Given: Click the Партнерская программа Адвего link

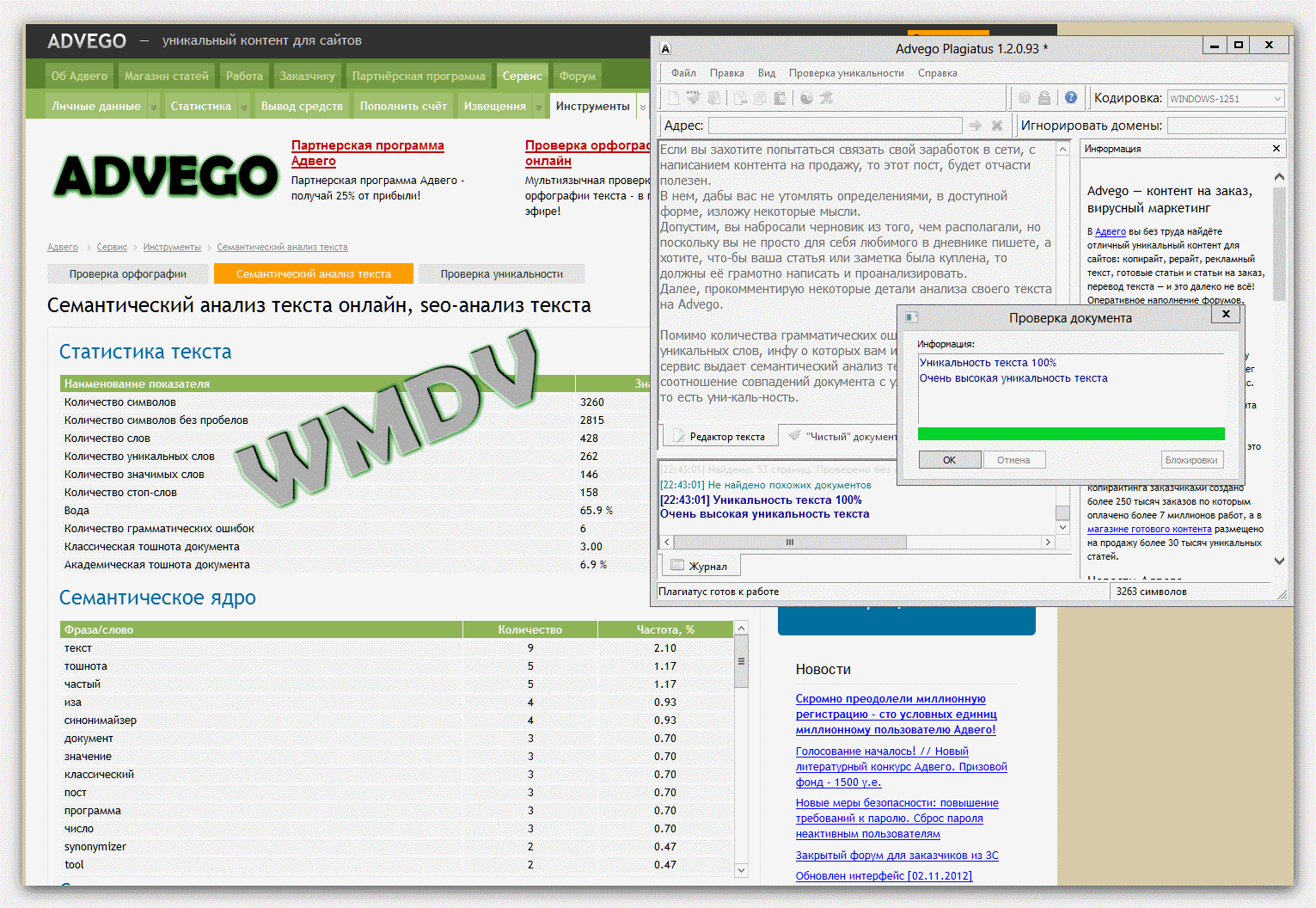Looking at the screenshot, I should (368, 153).
